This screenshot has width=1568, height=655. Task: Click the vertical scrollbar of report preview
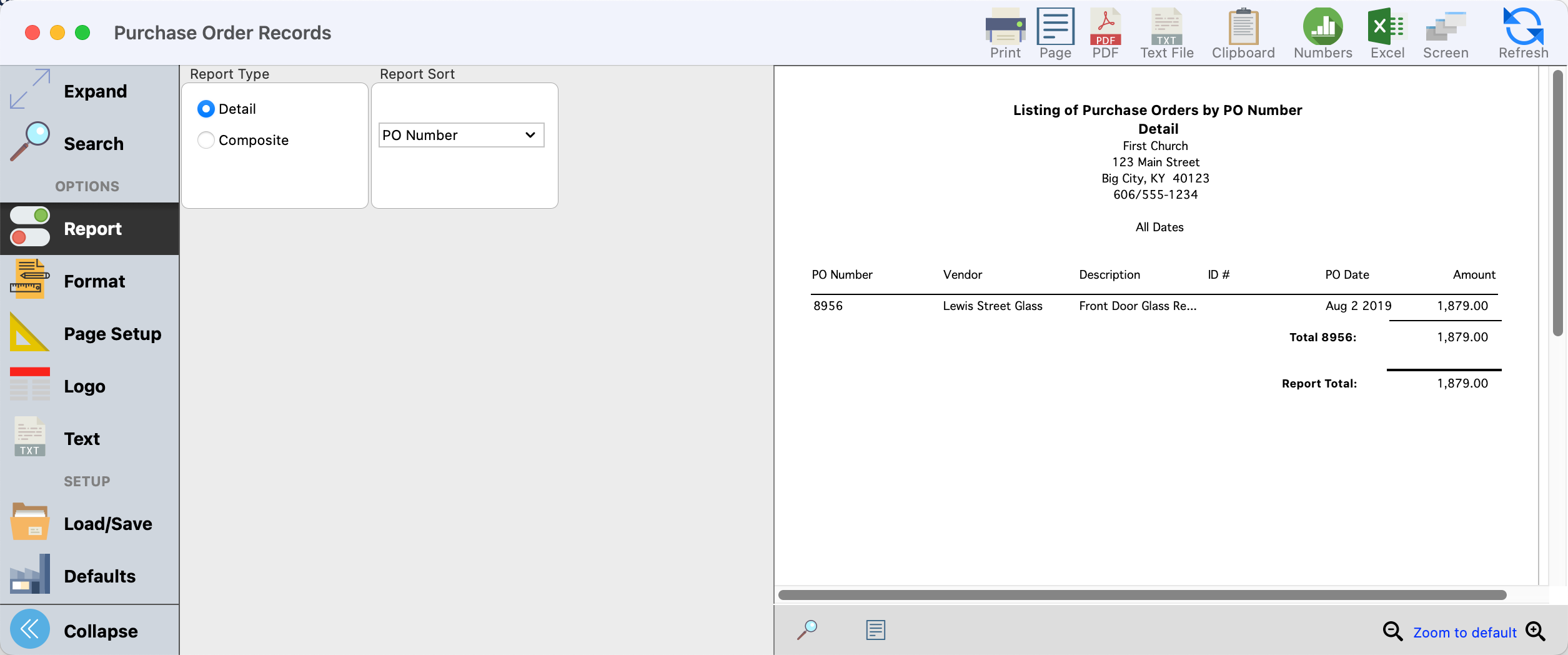click(x=1557, y=203)
